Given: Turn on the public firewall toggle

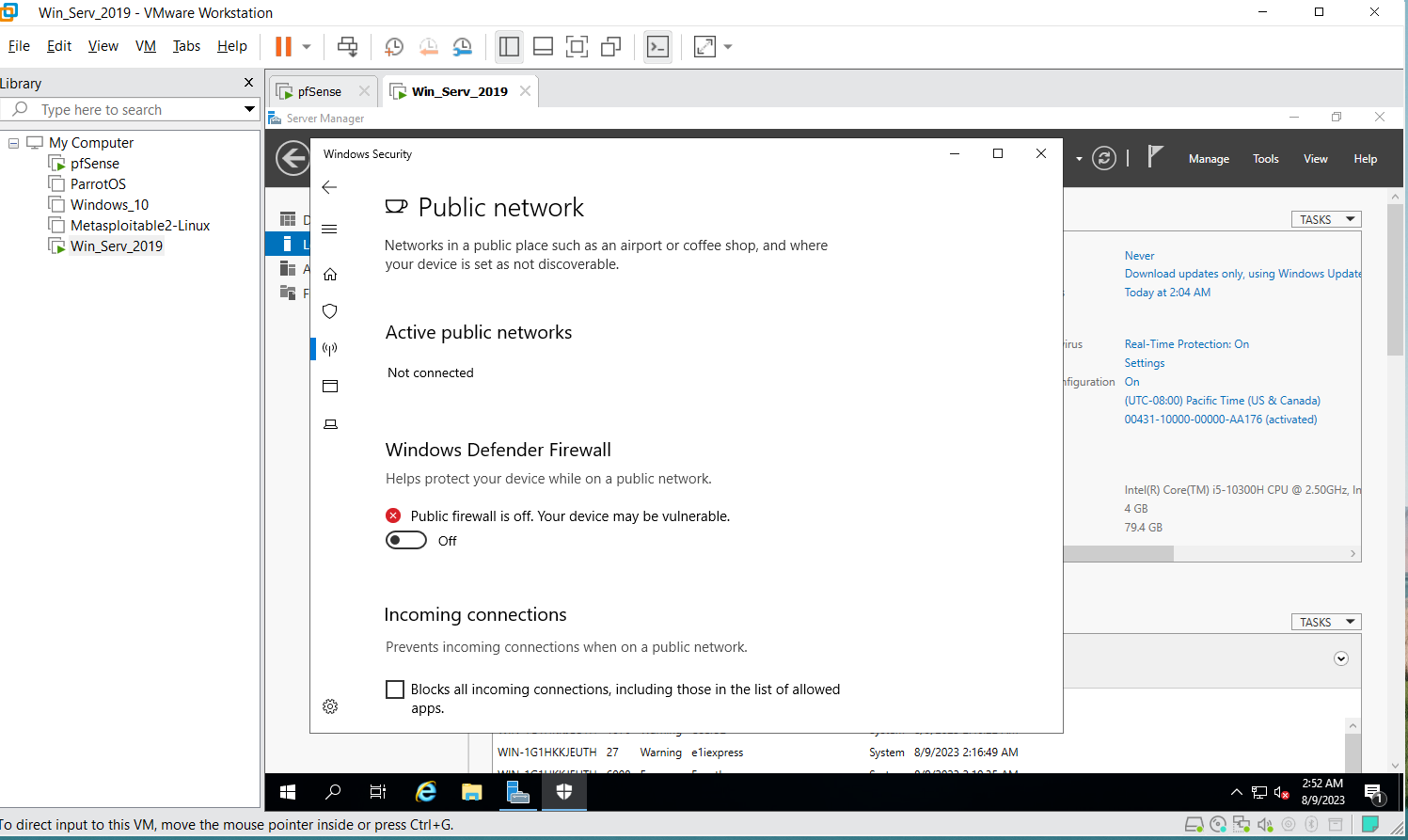Looking at the screenshot, I should coord(406,540).
